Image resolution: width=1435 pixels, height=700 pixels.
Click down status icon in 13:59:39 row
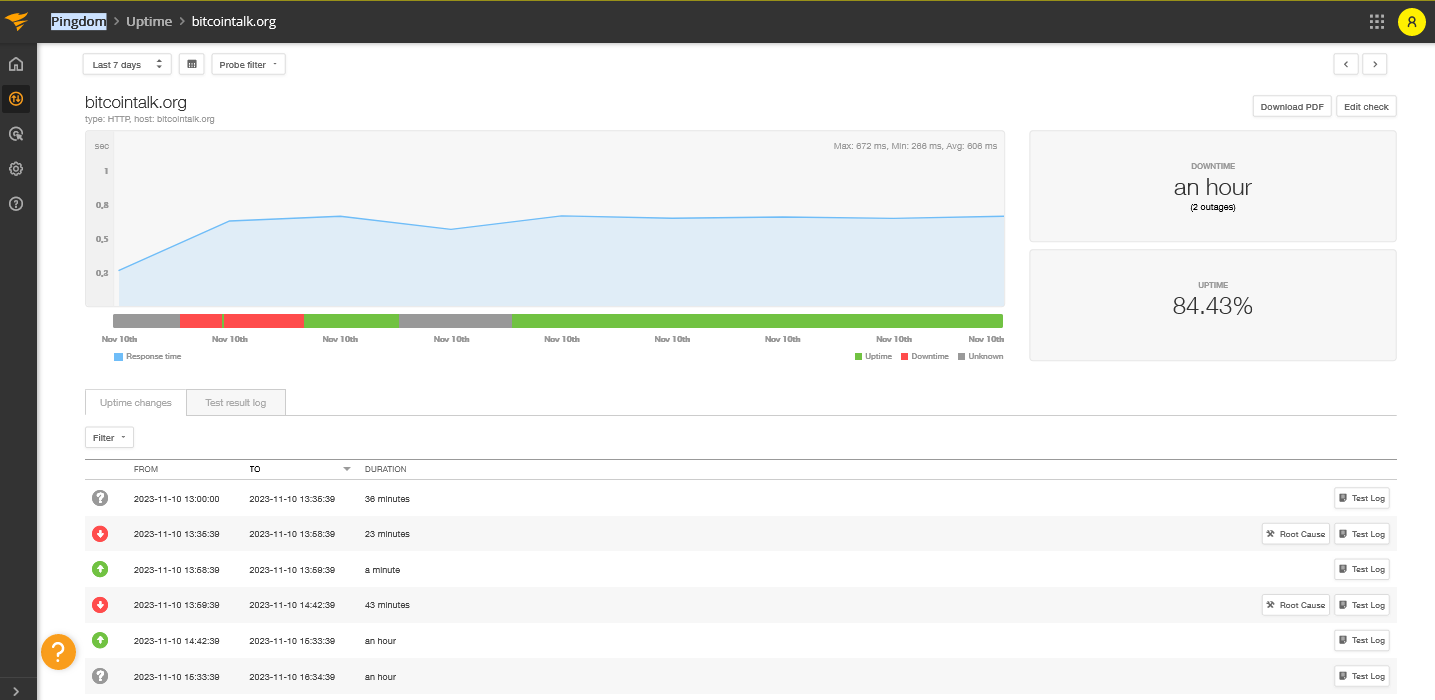(100, 605)
